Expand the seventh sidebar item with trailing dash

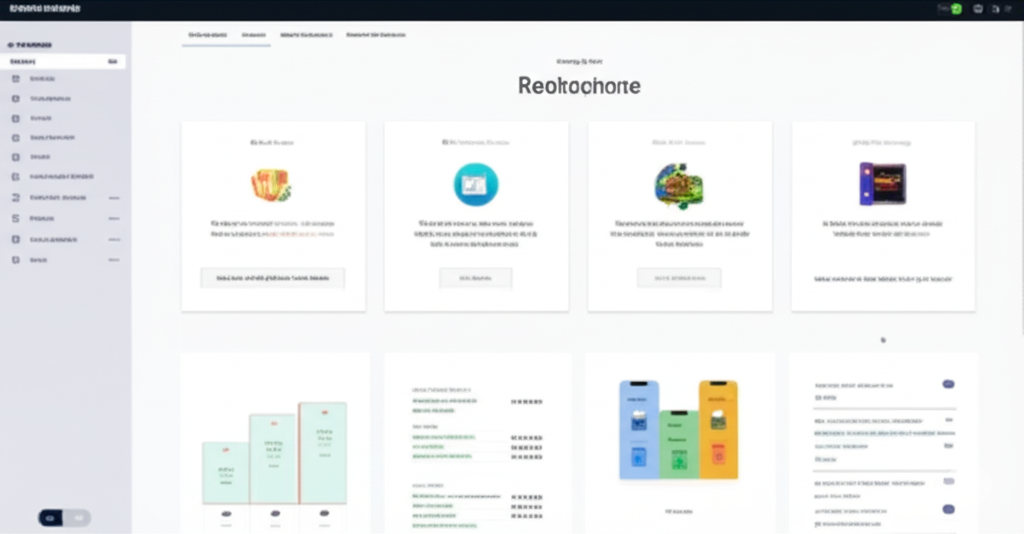pyautogui.click(x=64, y=198)
